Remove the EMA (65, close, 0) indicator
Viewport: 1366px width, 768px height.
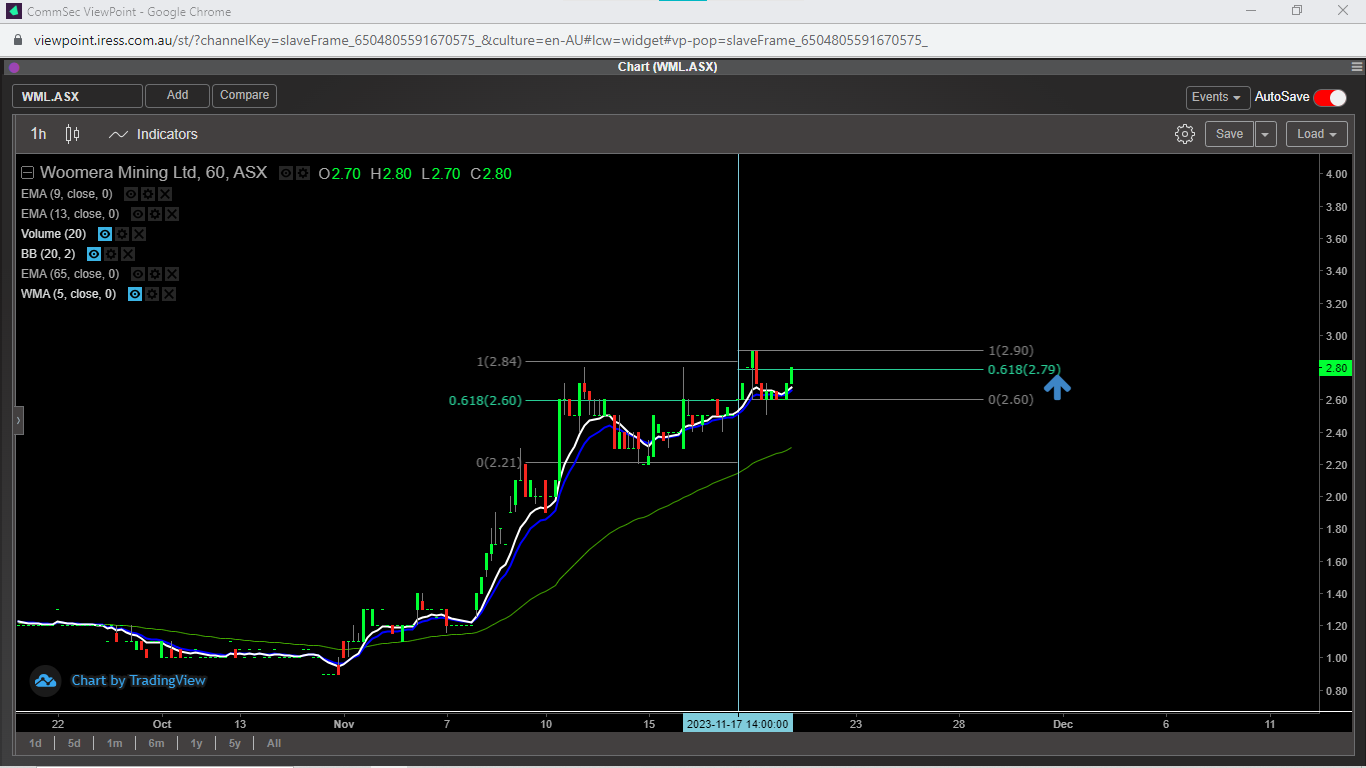172,274
